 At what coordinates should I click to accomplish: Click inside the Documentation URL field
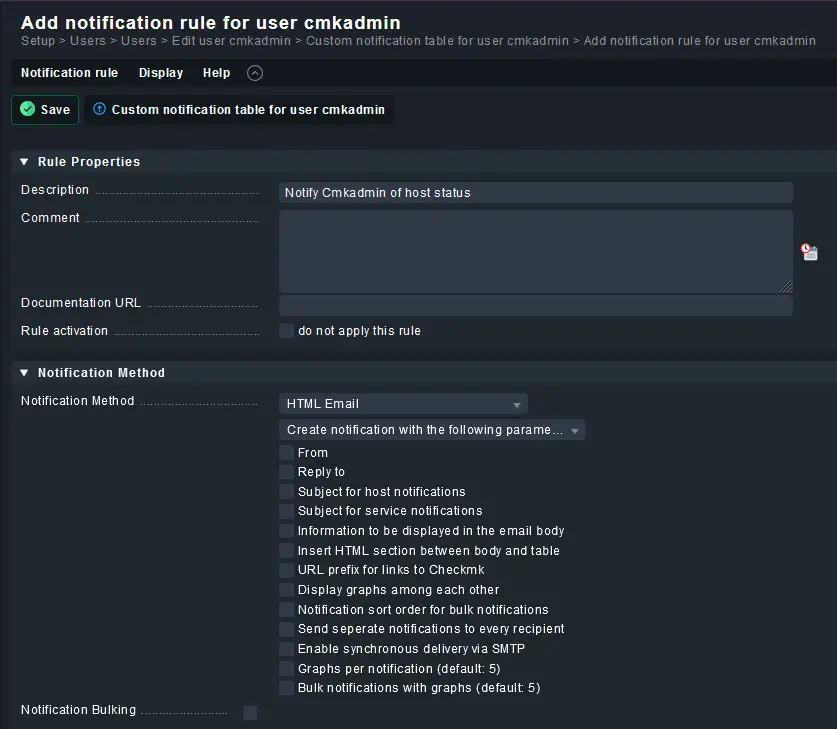coord(536,304)
